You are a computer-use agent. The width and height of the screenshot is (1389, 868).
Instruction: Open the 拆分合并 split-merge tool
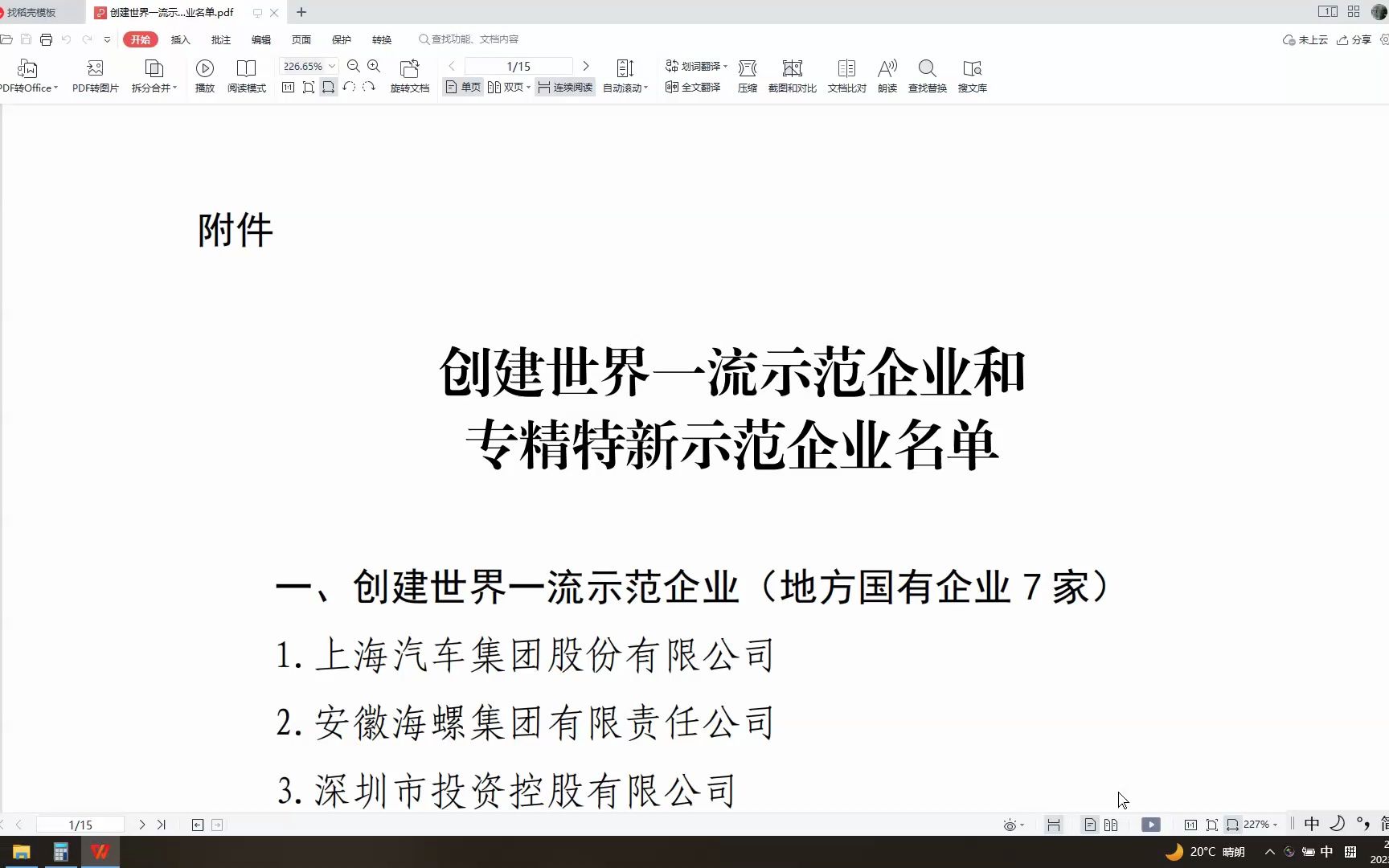click(x=154, y=76)
